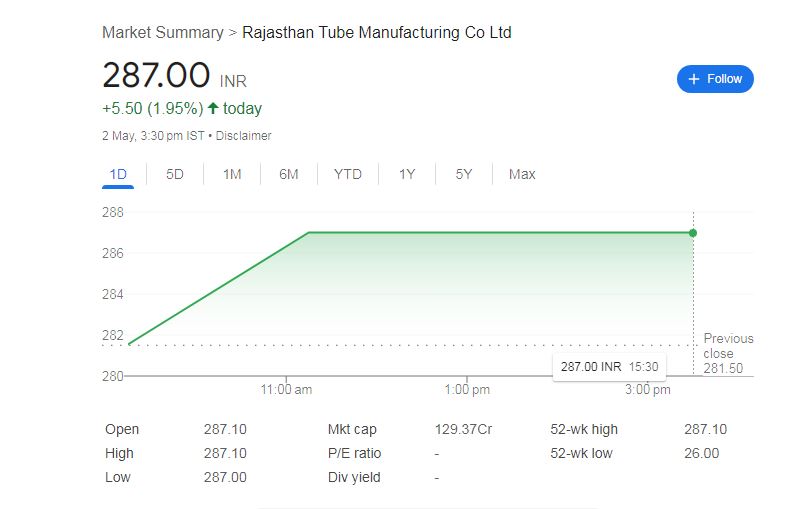Open the 5Y chart tab

464,174
